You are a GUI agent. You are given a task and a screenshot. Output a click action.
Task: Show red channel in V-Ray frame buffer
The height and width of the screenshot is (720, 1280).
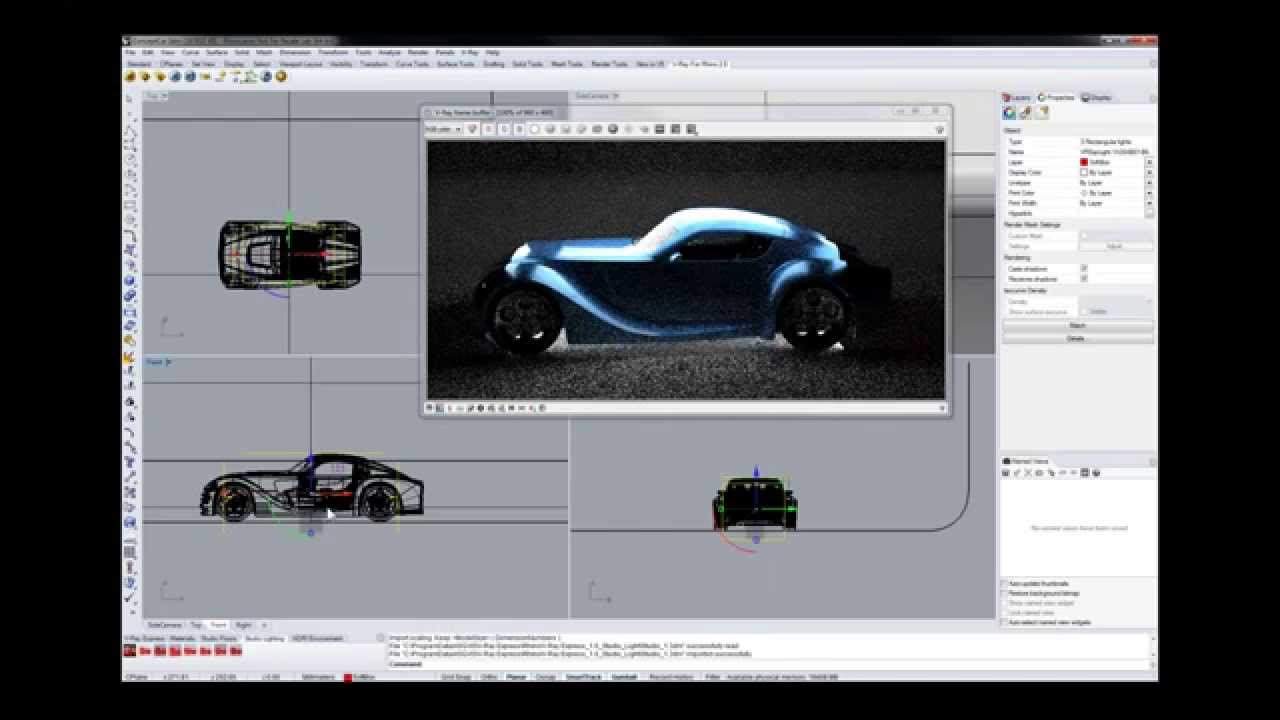point(489,129)
